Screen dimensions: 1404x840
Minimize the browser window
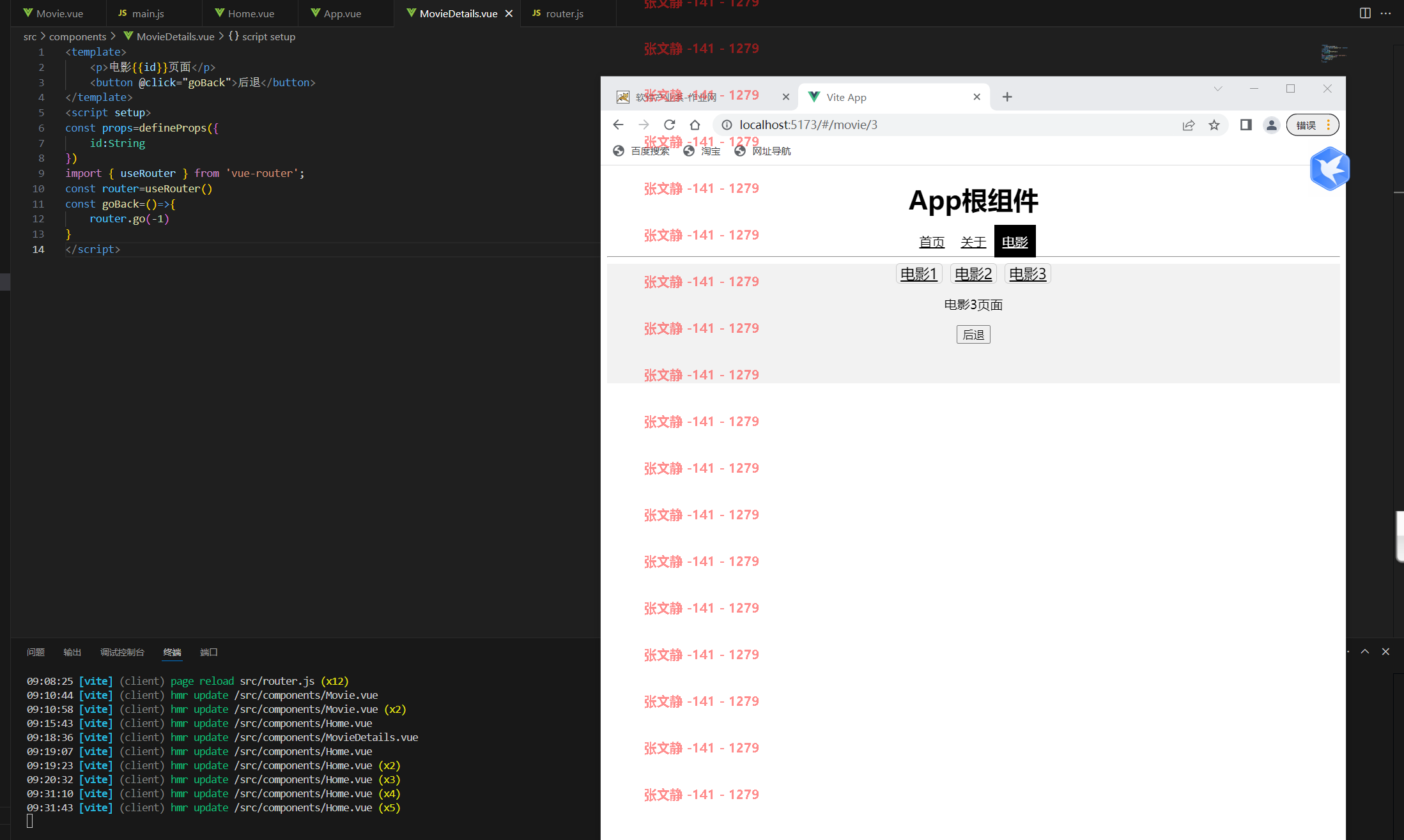pyautogui.click(x=1254, y=89)
